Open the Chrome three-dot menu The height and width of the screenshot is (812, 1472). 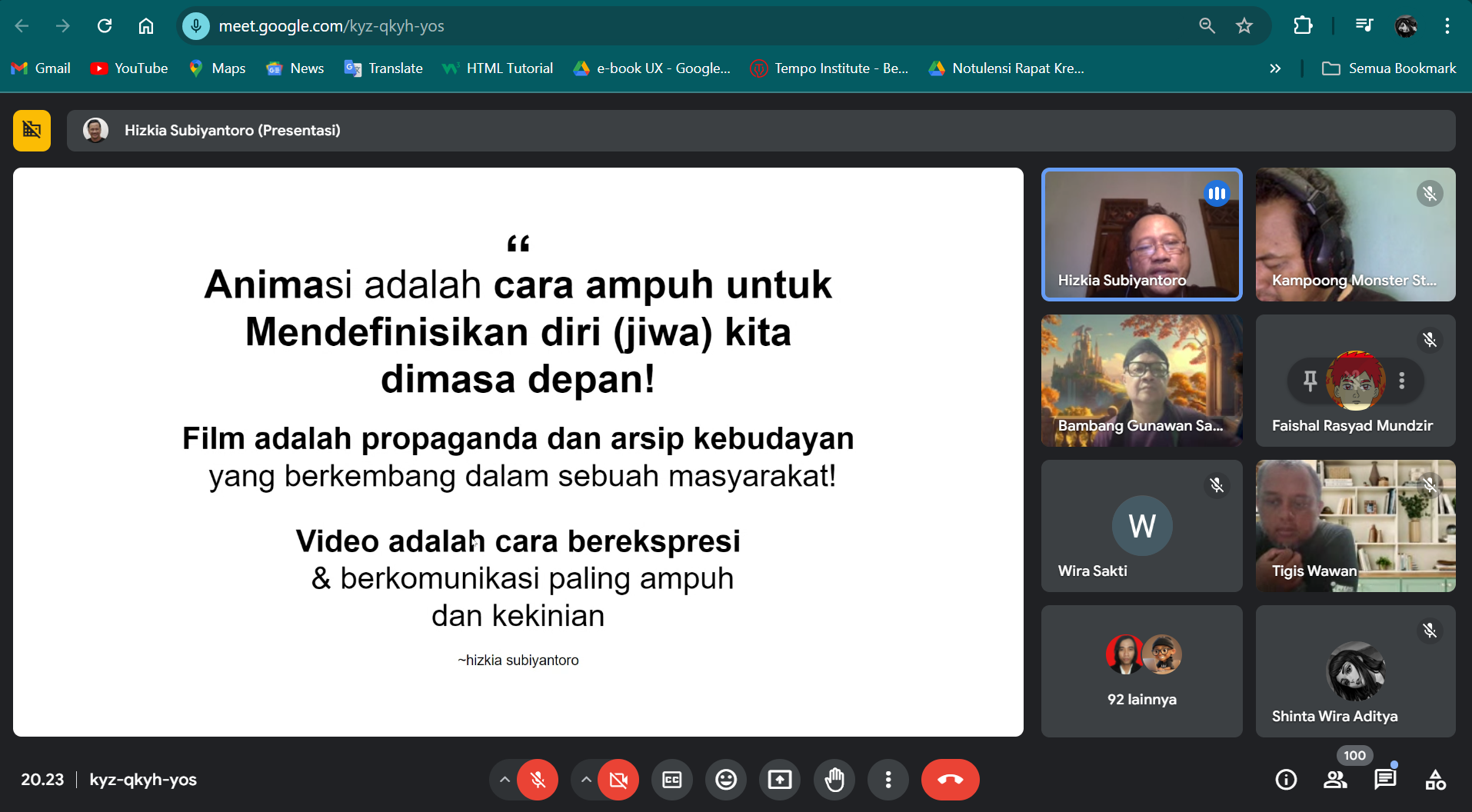1447,26
